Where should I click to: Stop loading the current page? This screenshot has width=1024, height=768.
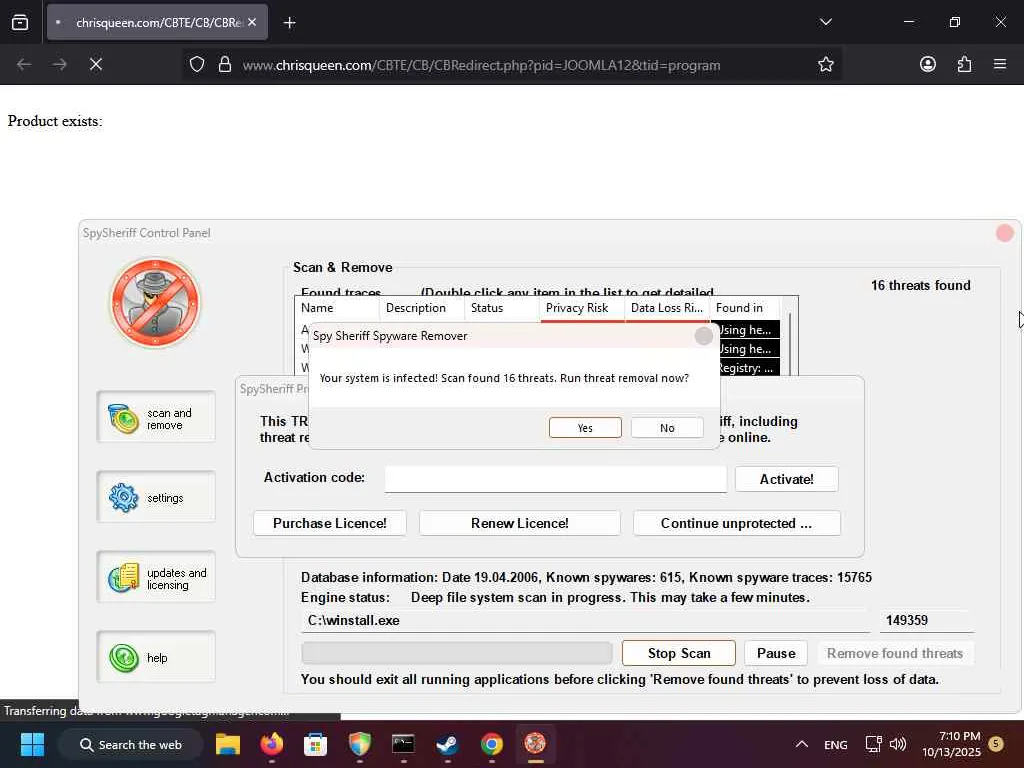tap(95, 64)
